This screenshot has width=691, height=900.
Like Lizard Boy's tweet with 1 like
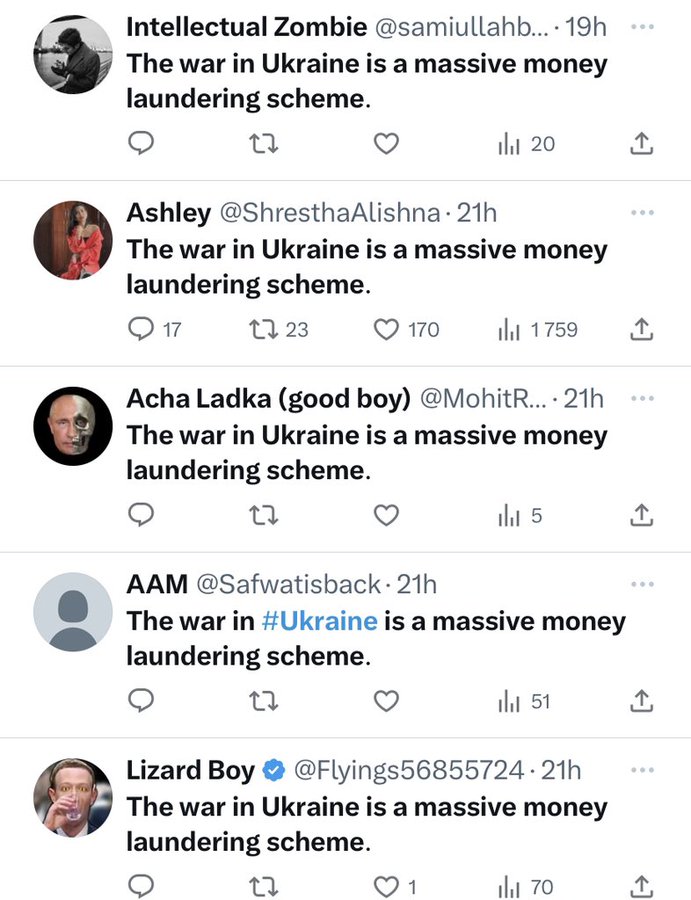[386, 886]
